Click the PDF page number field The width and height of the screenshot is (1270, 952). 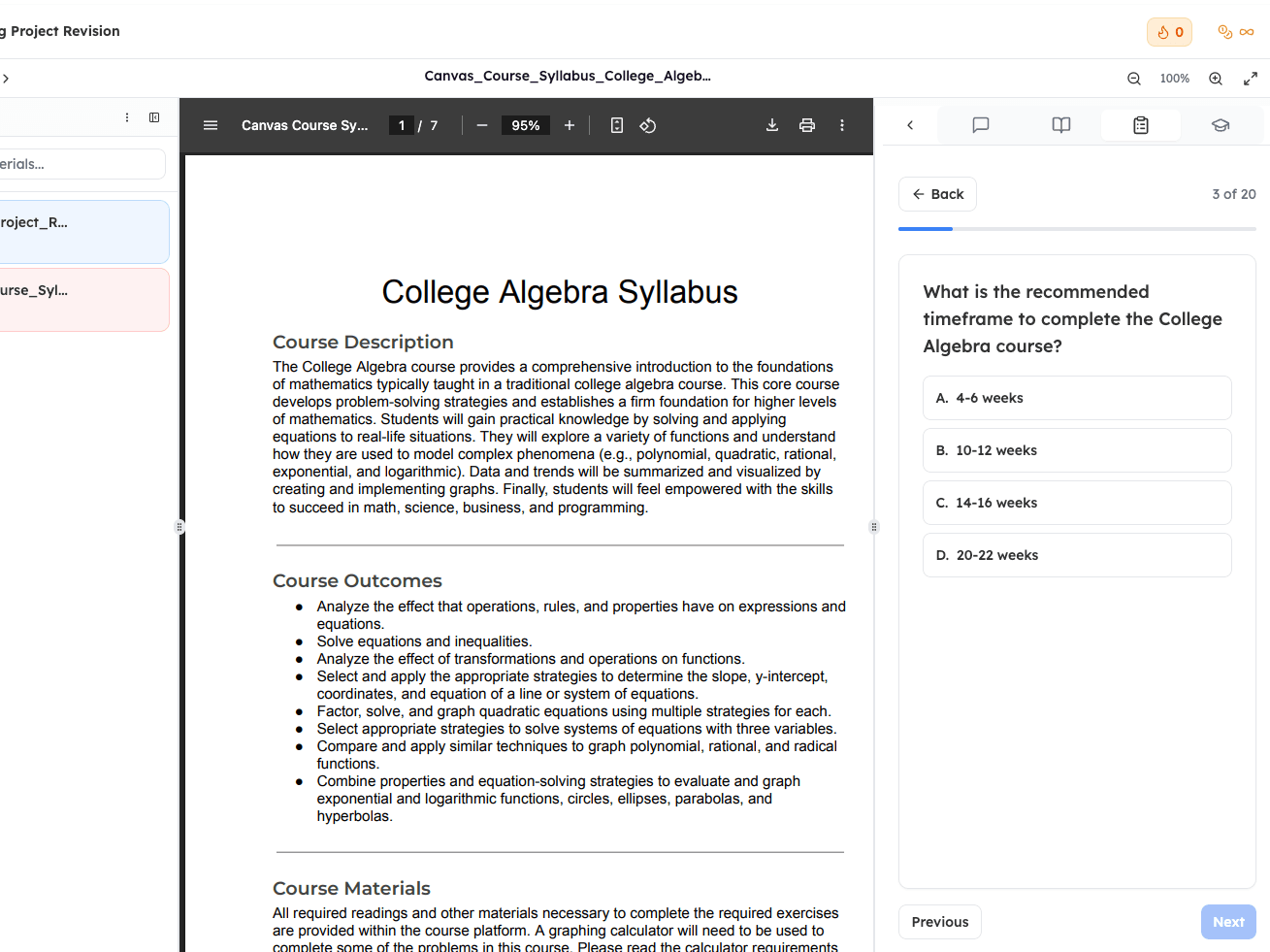click(402, 125)
